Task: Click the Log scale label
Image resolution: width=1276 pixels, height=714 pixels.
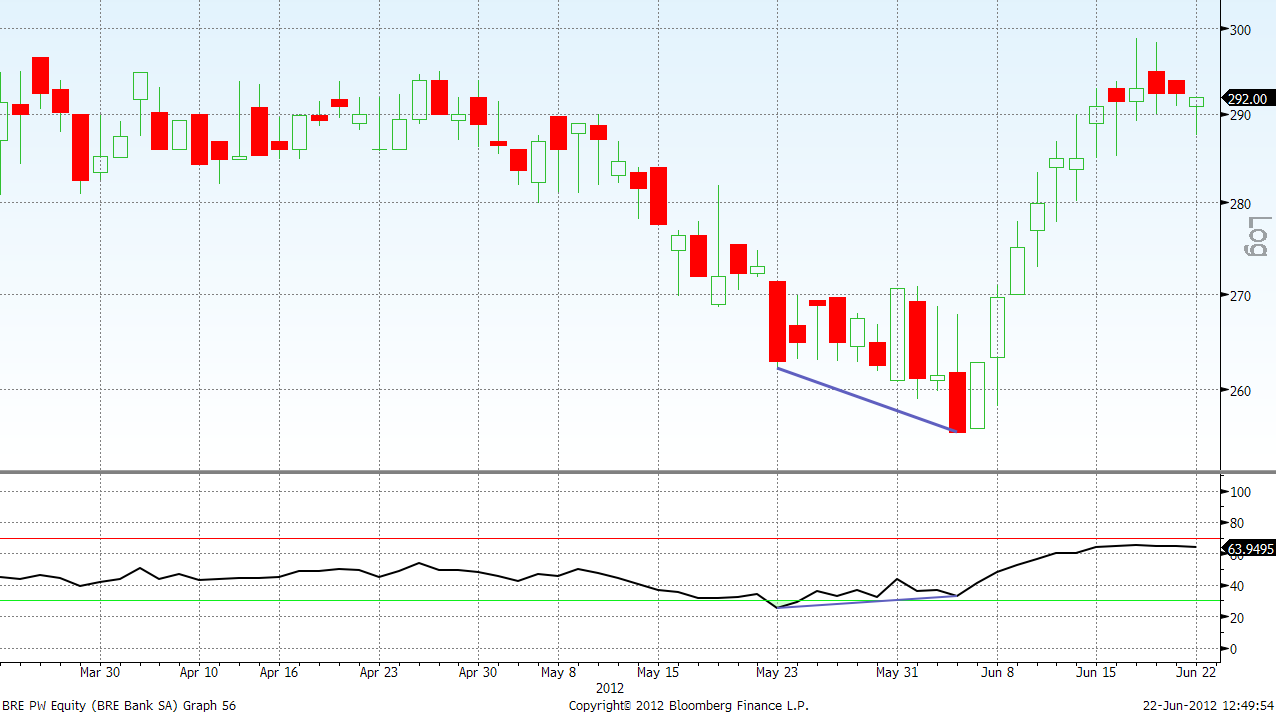Action: pos(1259,236)
